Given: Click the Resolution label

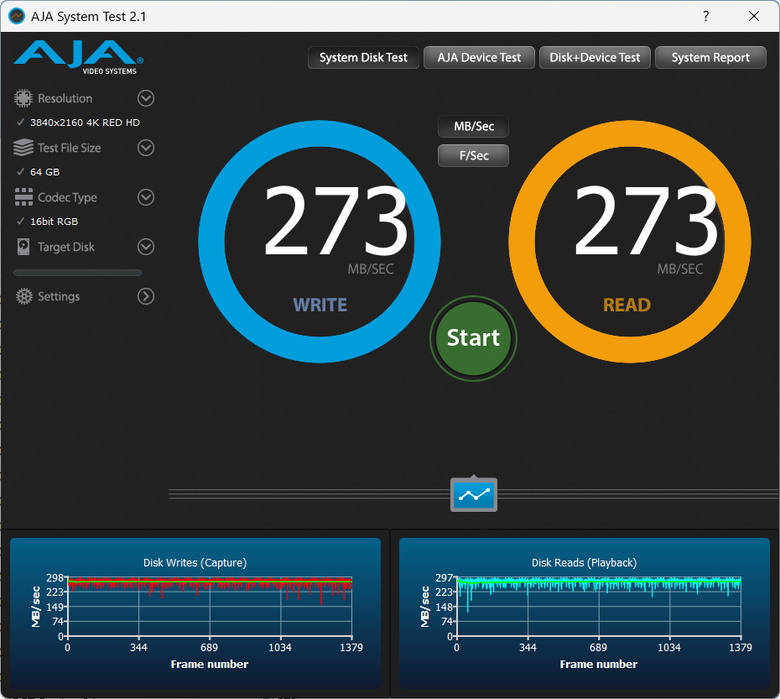Looking at the screenshot, I should pos(65,99).
